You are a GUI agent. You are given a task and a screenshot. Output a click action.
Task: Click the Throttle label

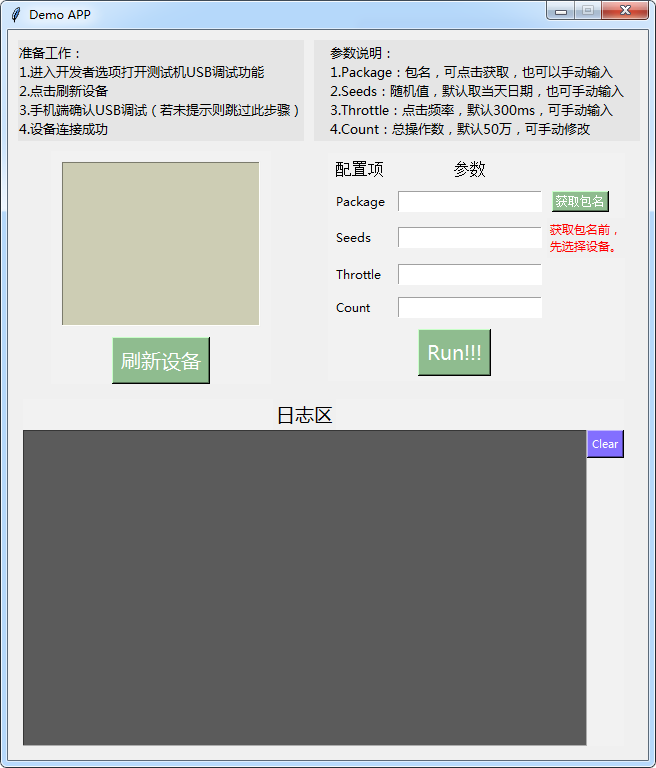tap(358, 274)
